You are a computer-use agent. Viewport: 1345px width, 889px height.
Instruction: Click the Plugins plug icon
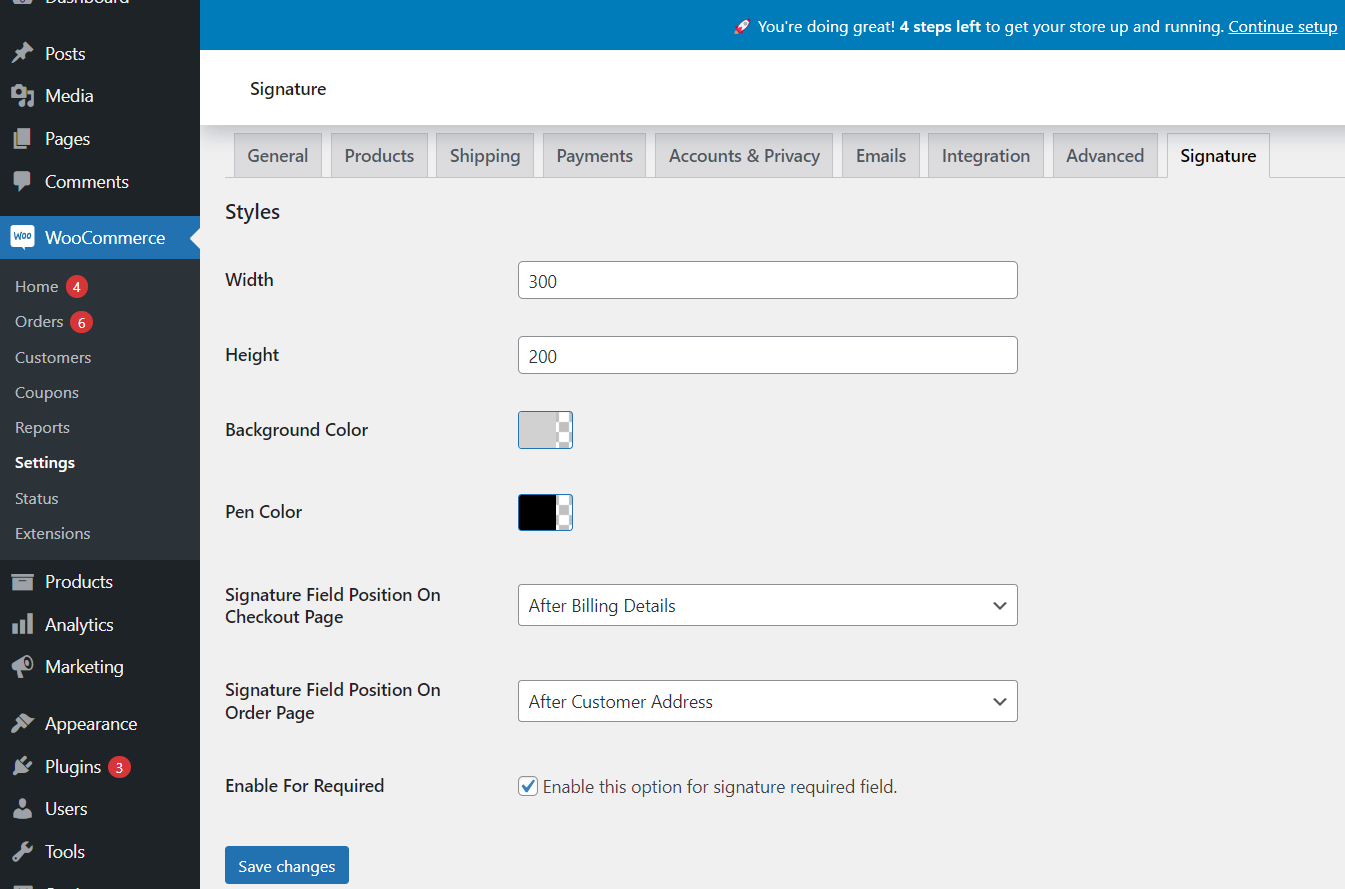pyautogui.click(x=22, y=767)
